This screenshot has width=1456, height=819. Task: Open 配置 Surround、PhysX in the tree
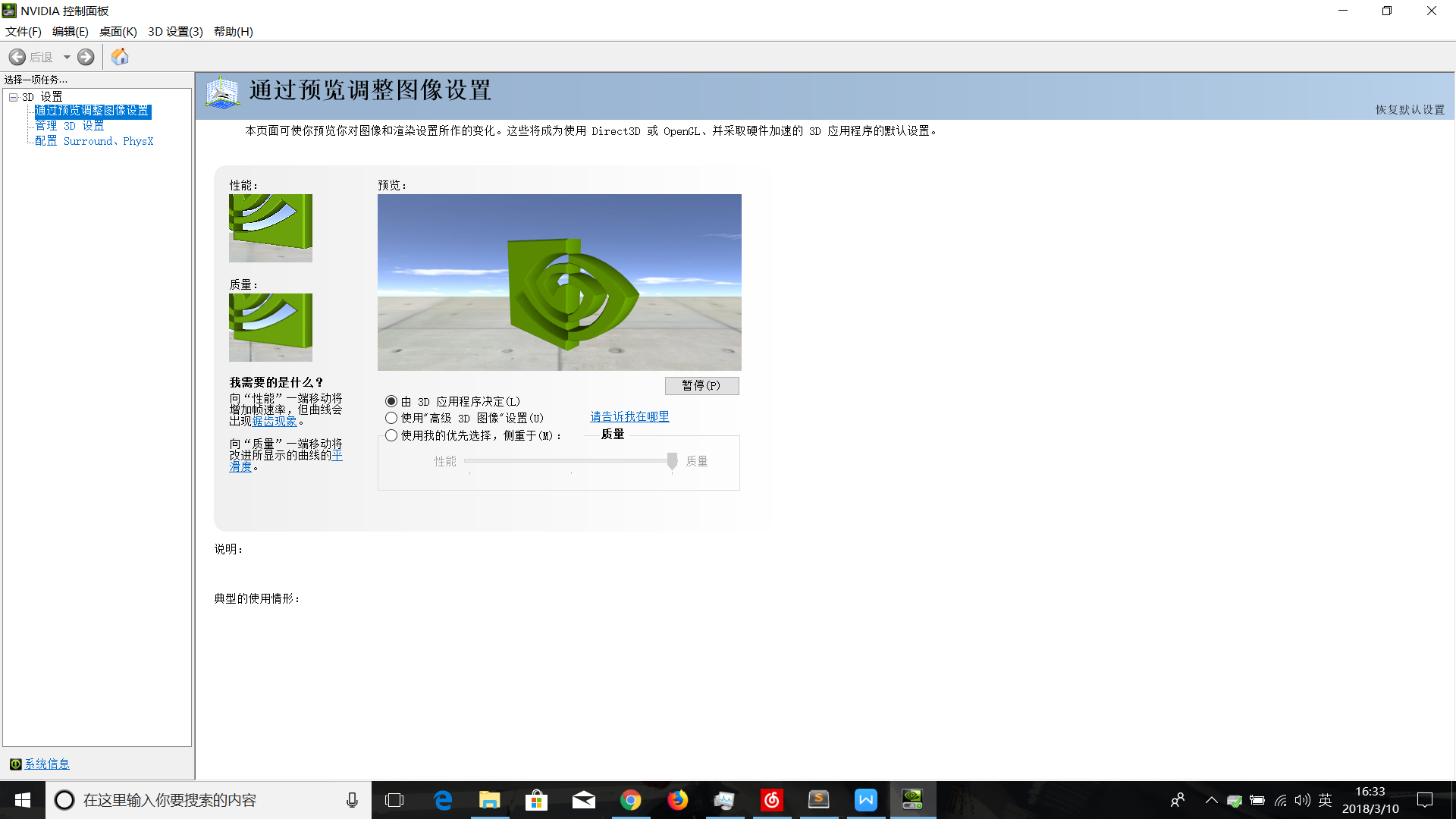pos(94,141)
